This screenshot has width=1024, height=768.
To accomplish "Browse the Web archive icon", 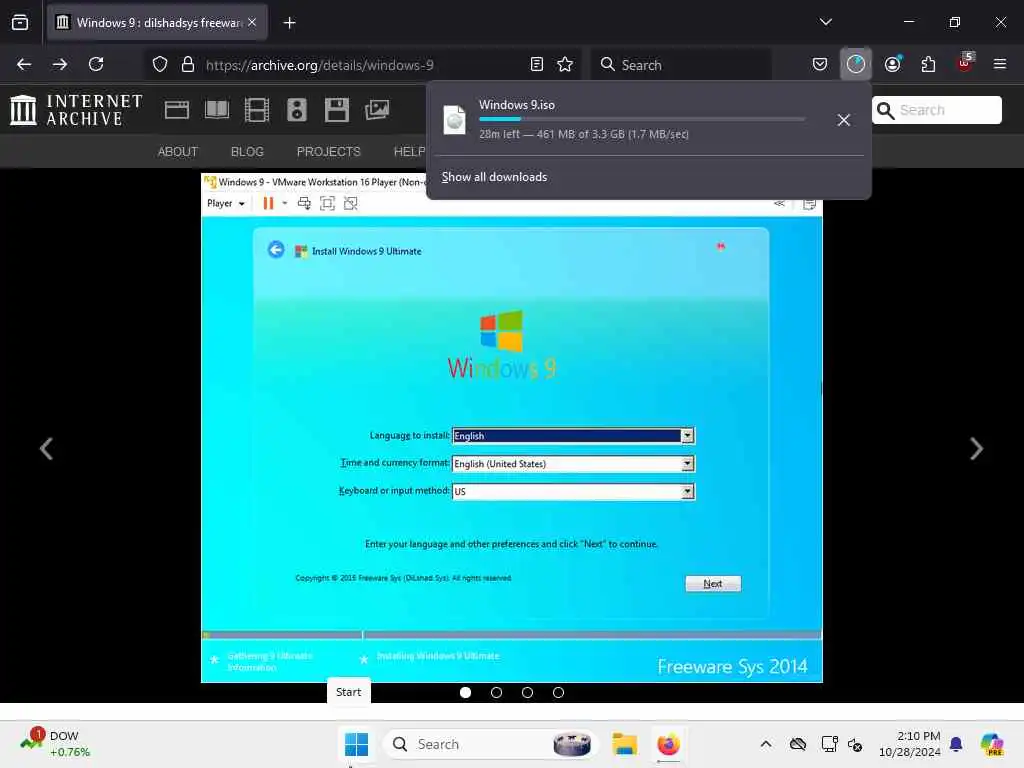I will tap(177, 110).
